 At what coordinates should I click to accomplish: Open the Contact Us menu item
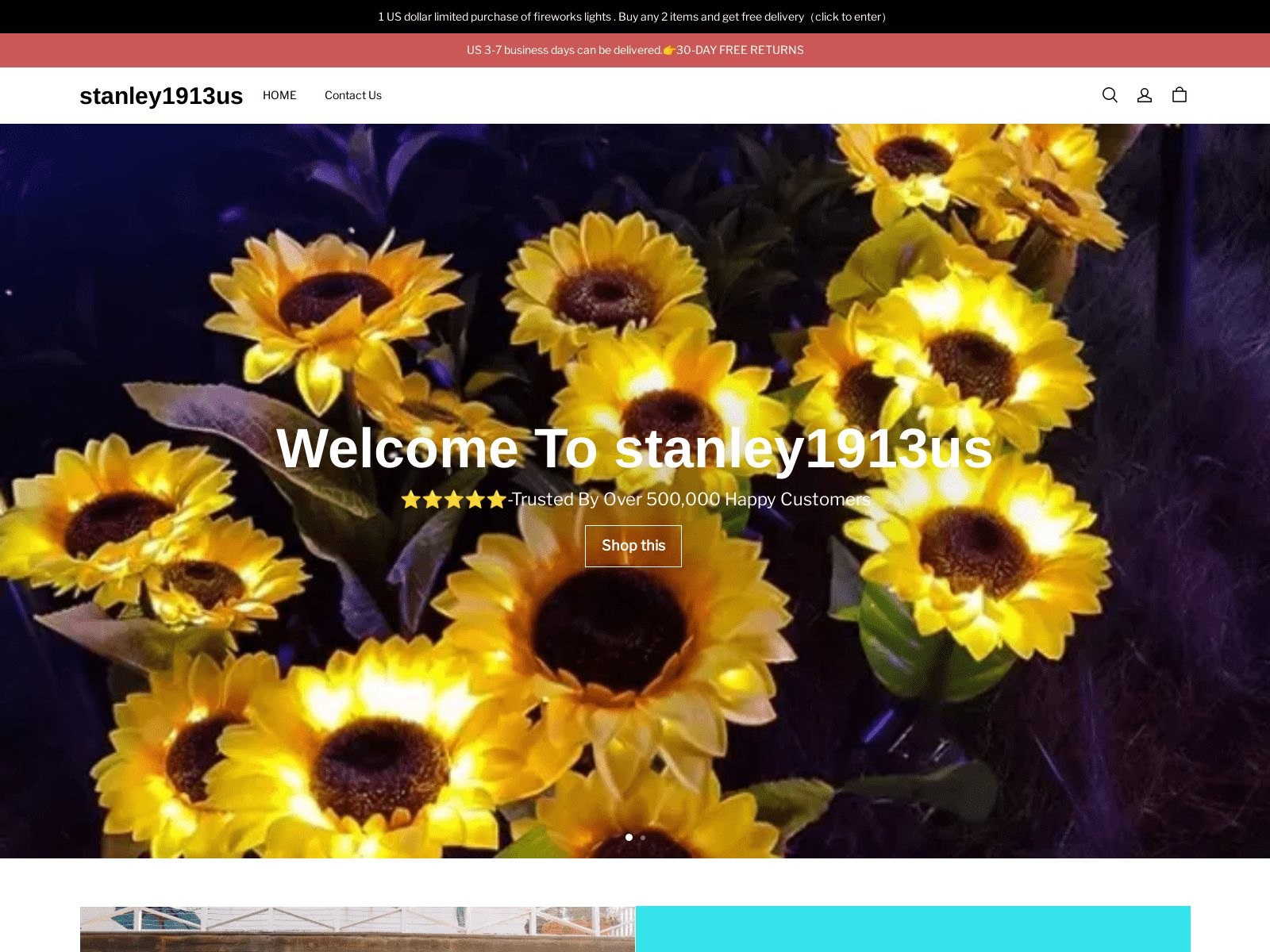[x=353, y=95]
